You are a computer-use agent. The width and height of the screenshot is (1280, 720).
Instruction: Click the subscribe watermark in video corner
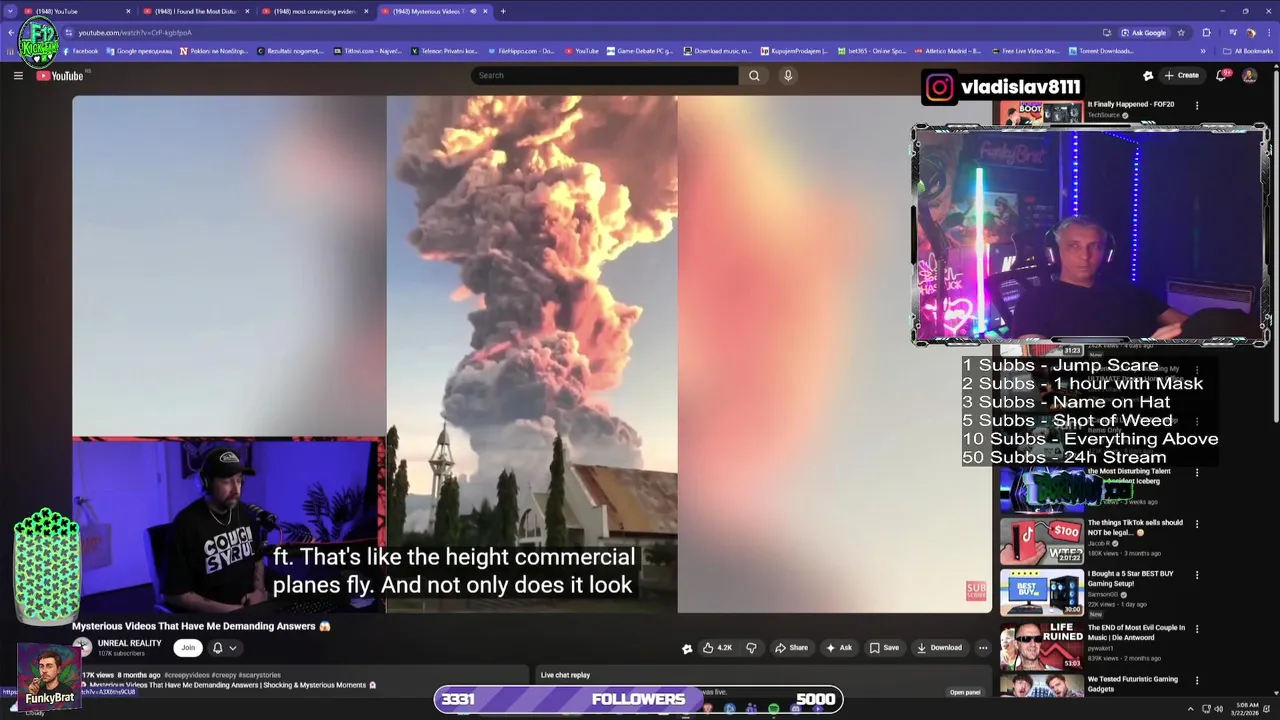coord(976,591)
